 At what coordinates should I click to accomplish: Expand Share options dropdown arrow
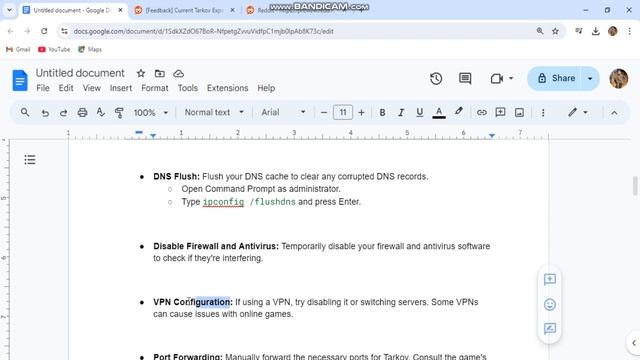tap(590, 78)
